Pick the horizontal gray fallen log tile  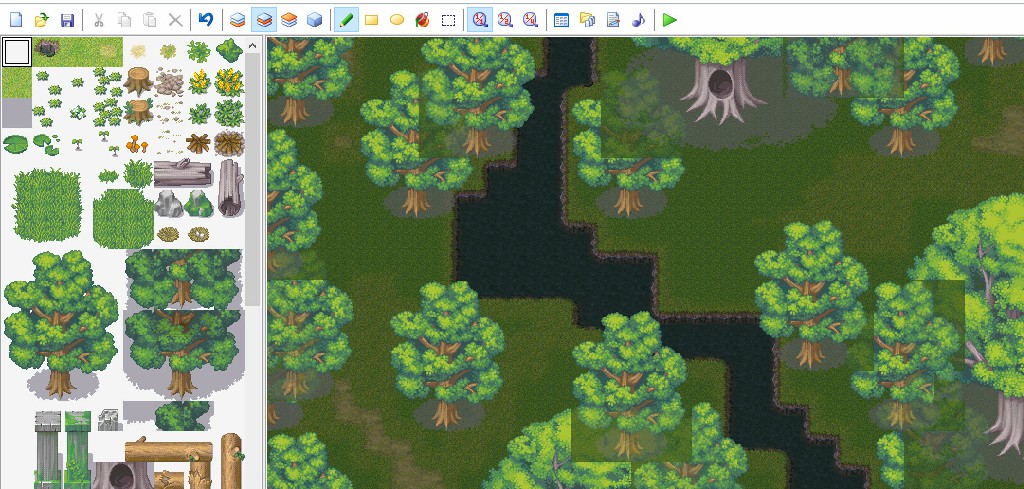[x=183, y=173]
